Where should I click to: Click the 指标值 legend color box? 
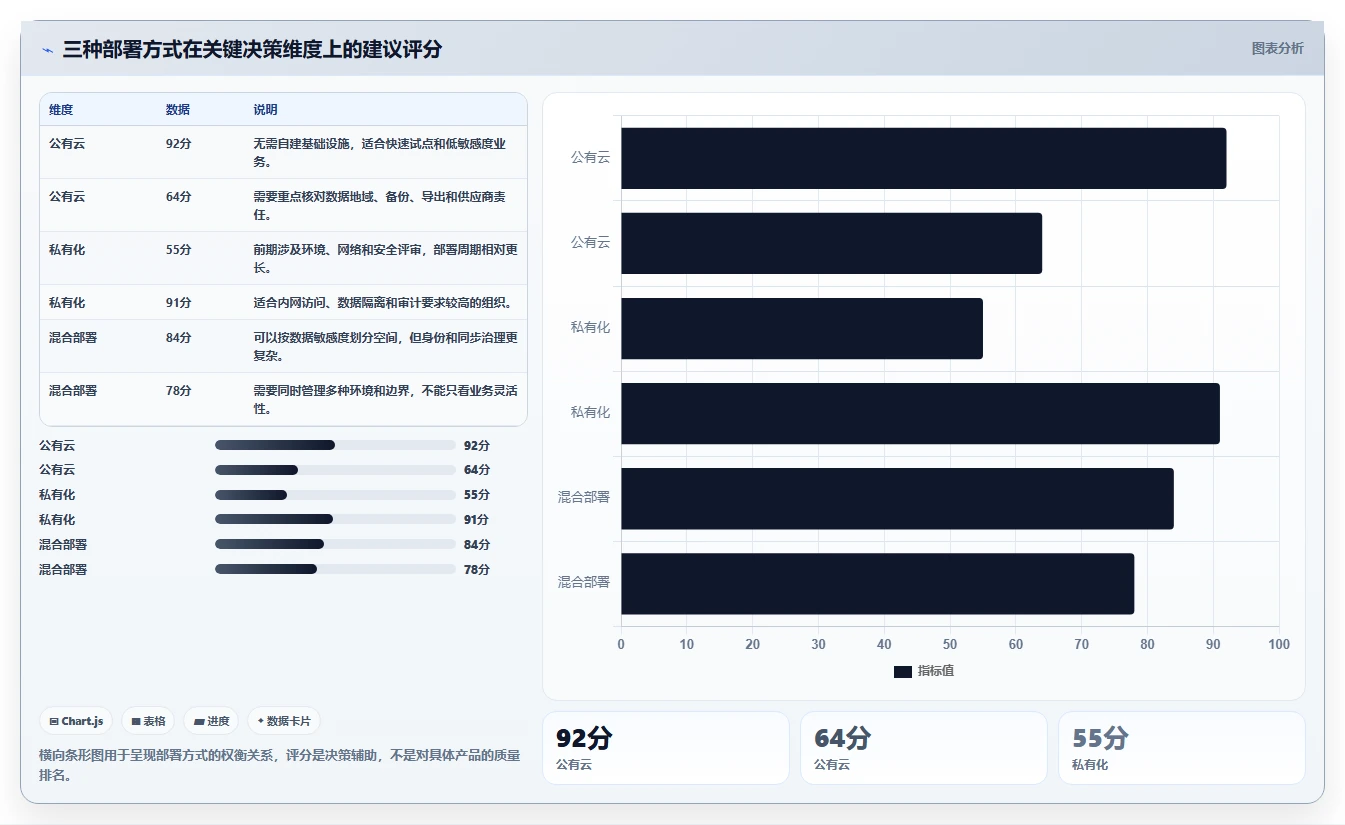[x=903, y=671]
